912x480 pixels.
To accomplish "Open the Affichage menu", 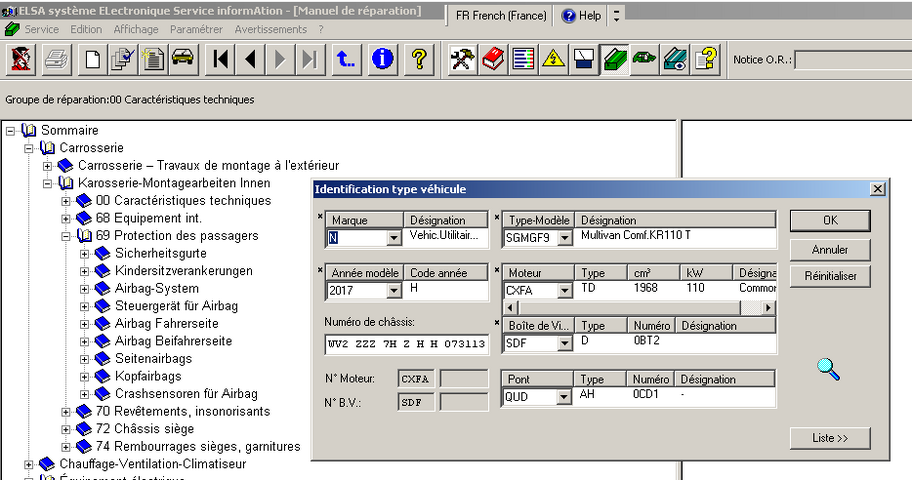I will 136,29.
